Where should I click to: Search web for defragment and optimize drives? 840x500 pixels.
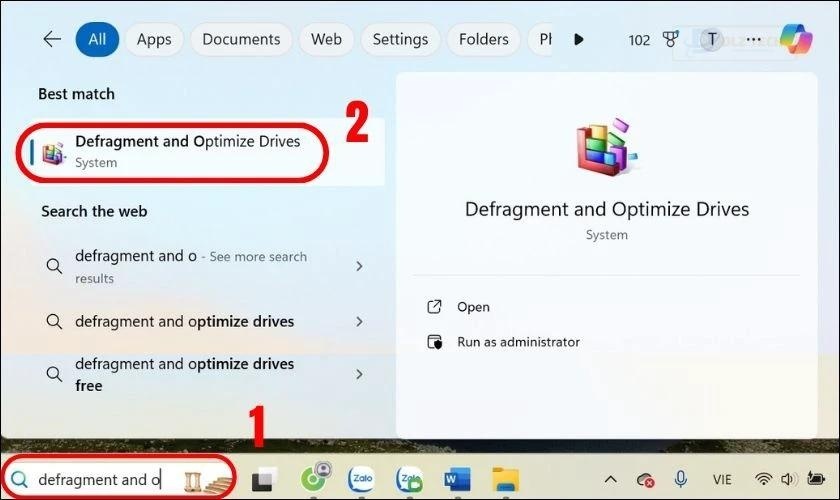(185, 322)
